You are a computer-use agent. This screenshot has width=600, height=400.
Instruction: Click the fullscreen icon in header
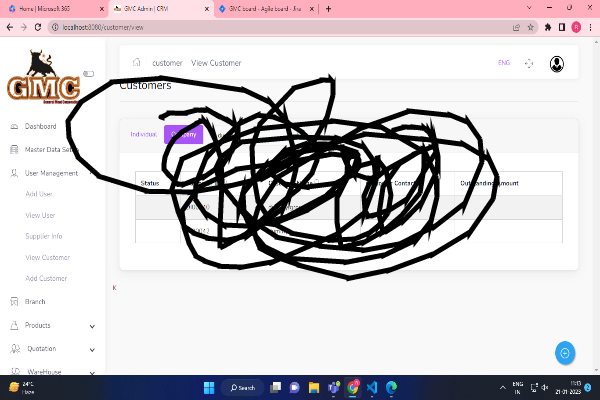pyautogui.click(x=530, y=64)
